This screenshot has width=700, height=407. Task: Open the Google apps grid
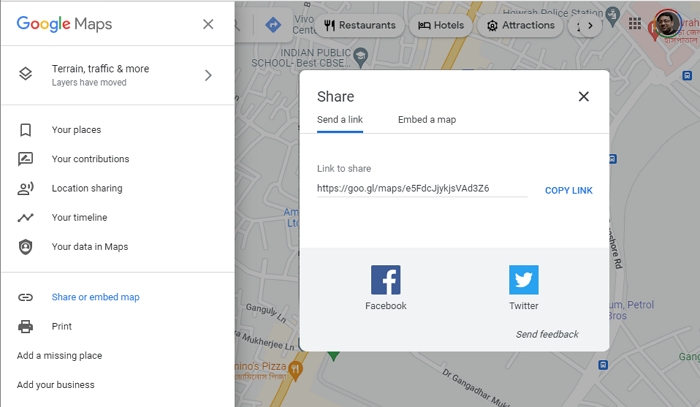tap(635, 24)
